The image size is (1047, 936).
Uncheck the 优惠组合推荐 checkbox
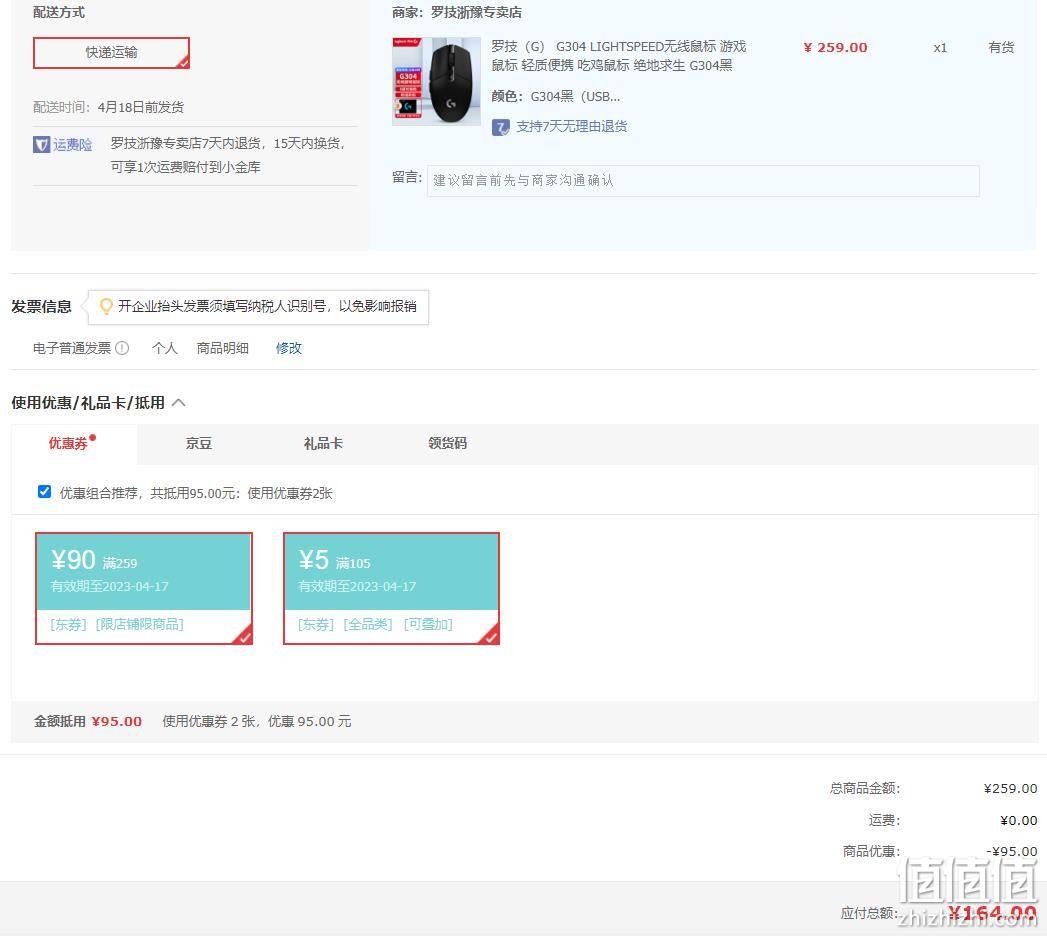(45, 492)
